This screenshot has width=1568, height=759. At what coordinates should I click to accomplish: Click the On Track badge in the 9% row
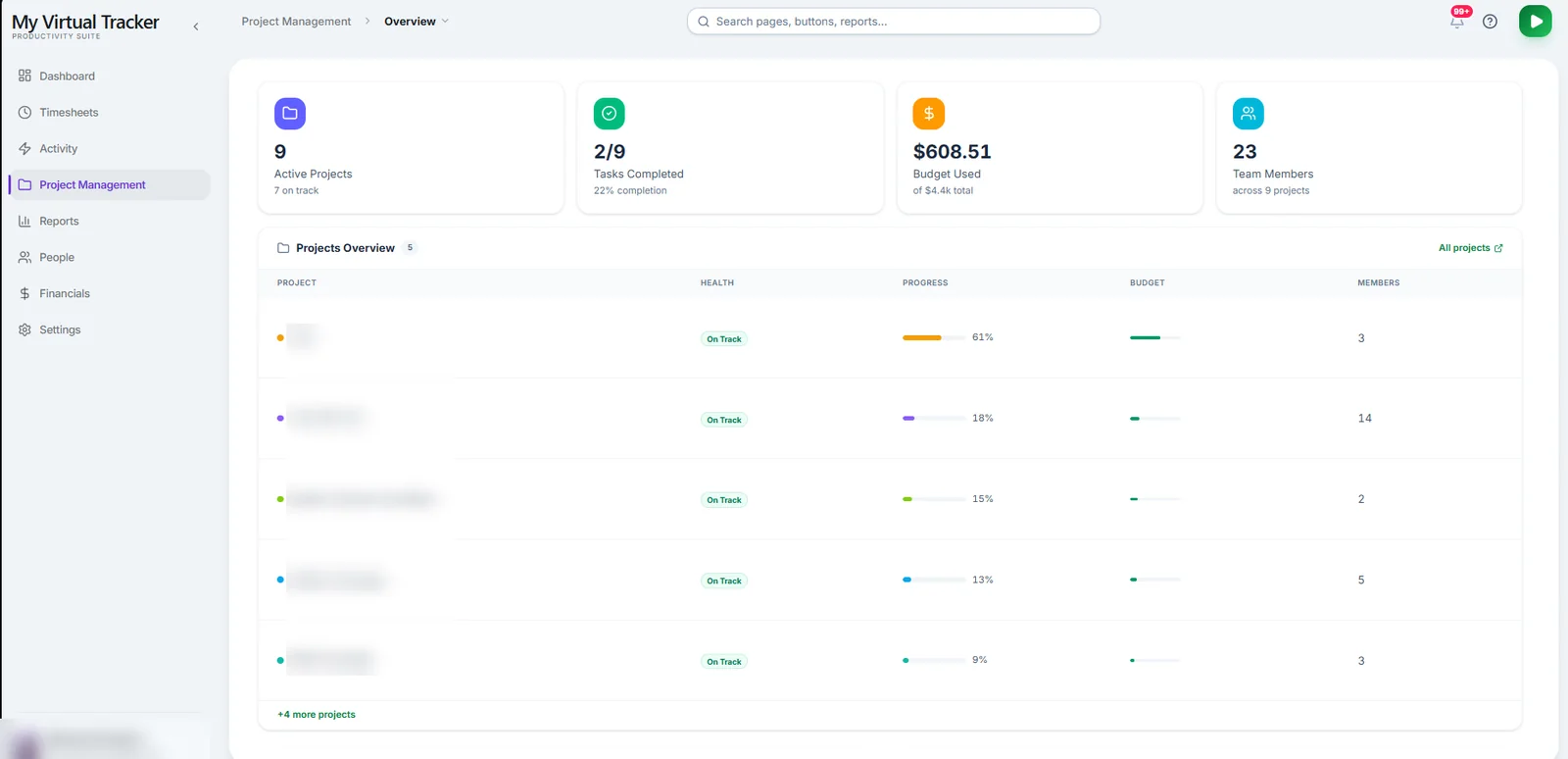[x=724, y=662]
